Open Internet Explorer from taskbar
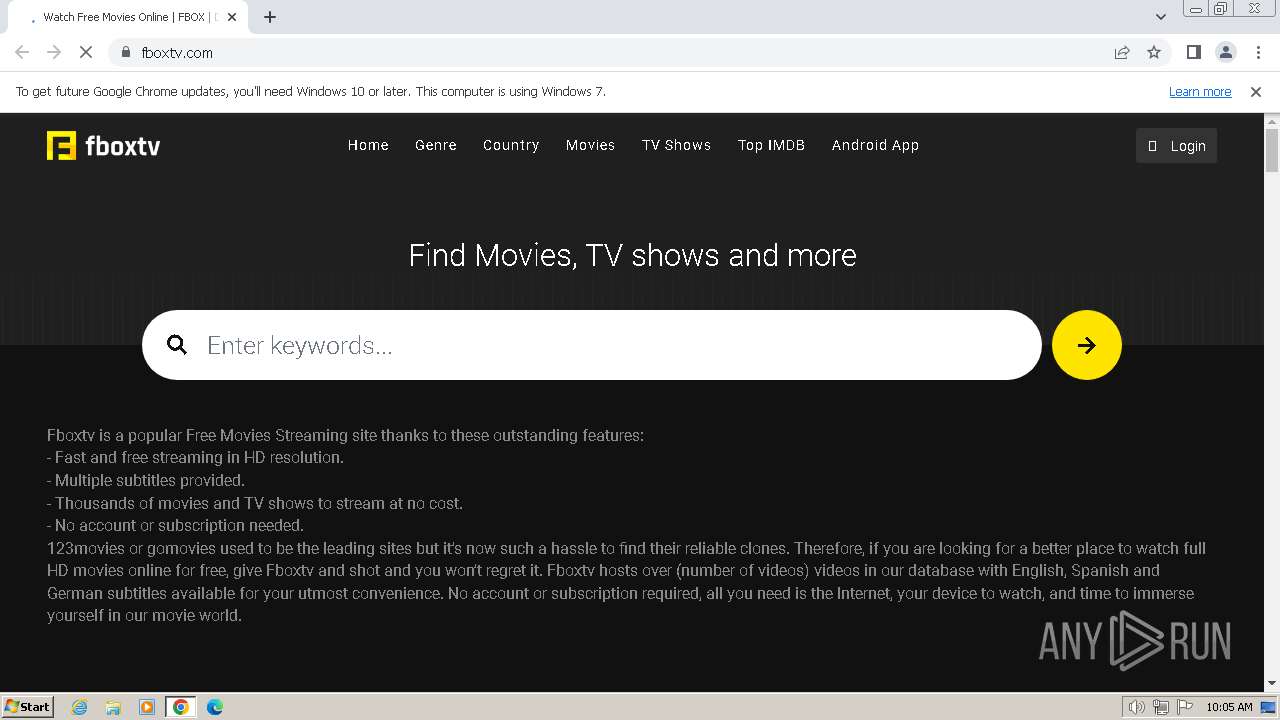 pos(79,707)
